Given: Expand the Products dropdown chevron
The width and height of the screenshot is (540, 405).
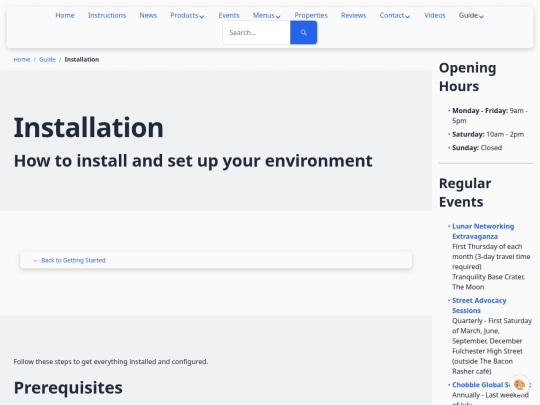Looking at the screenshot, I should pyautogui.click(x=202, y=16).
